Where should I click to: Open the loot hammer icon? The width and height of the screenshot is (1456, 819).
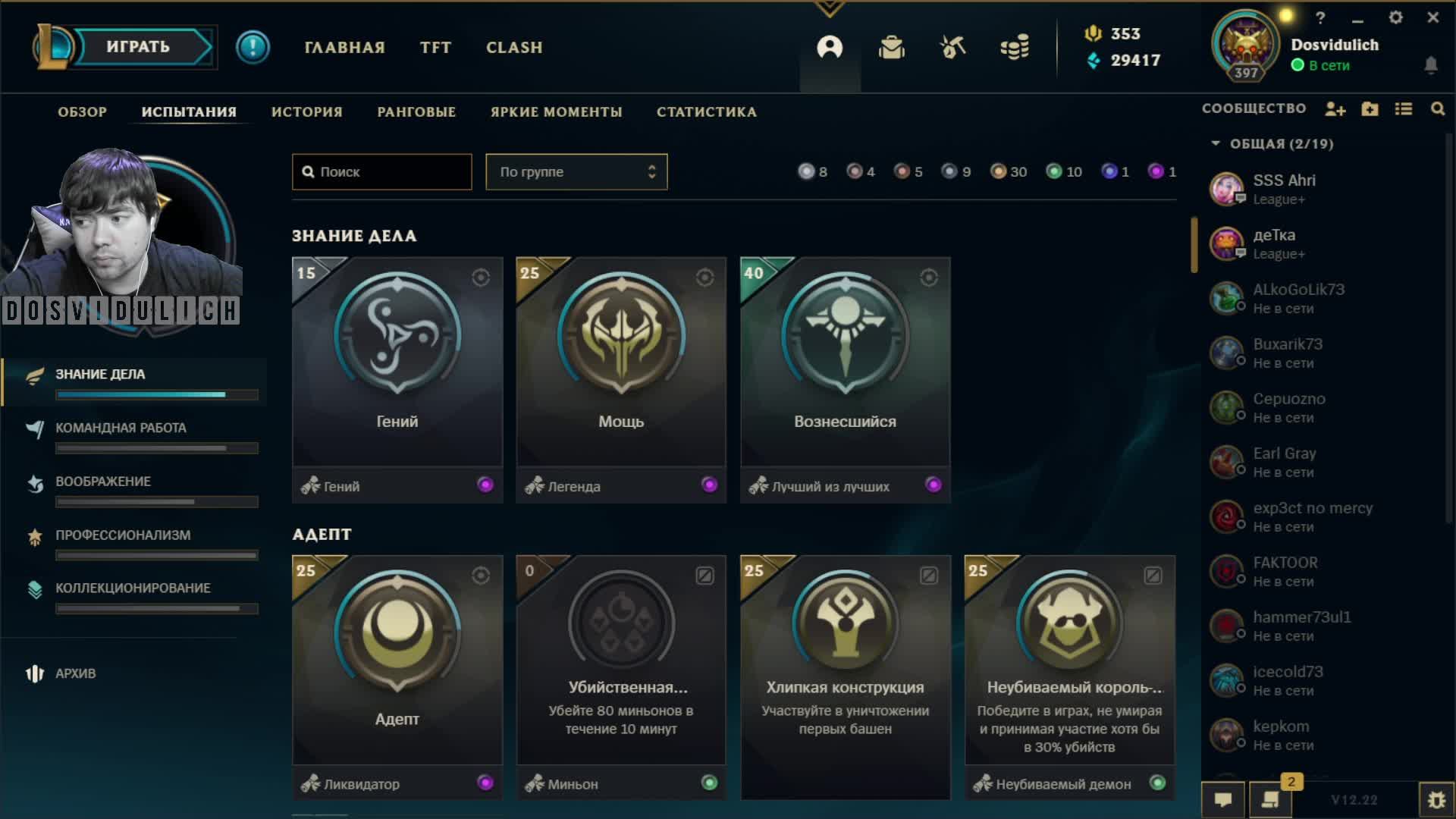coord(952,48)
